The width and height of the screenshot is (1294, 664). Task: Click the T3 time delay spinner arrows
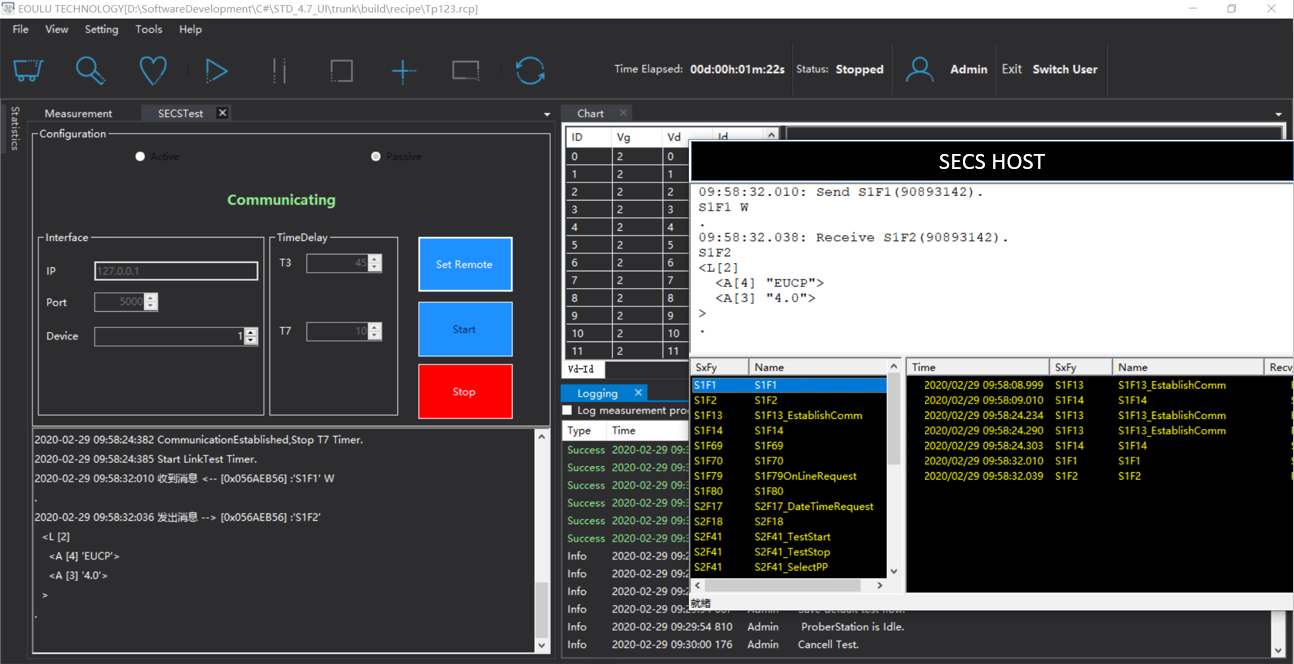pos(375,263)
